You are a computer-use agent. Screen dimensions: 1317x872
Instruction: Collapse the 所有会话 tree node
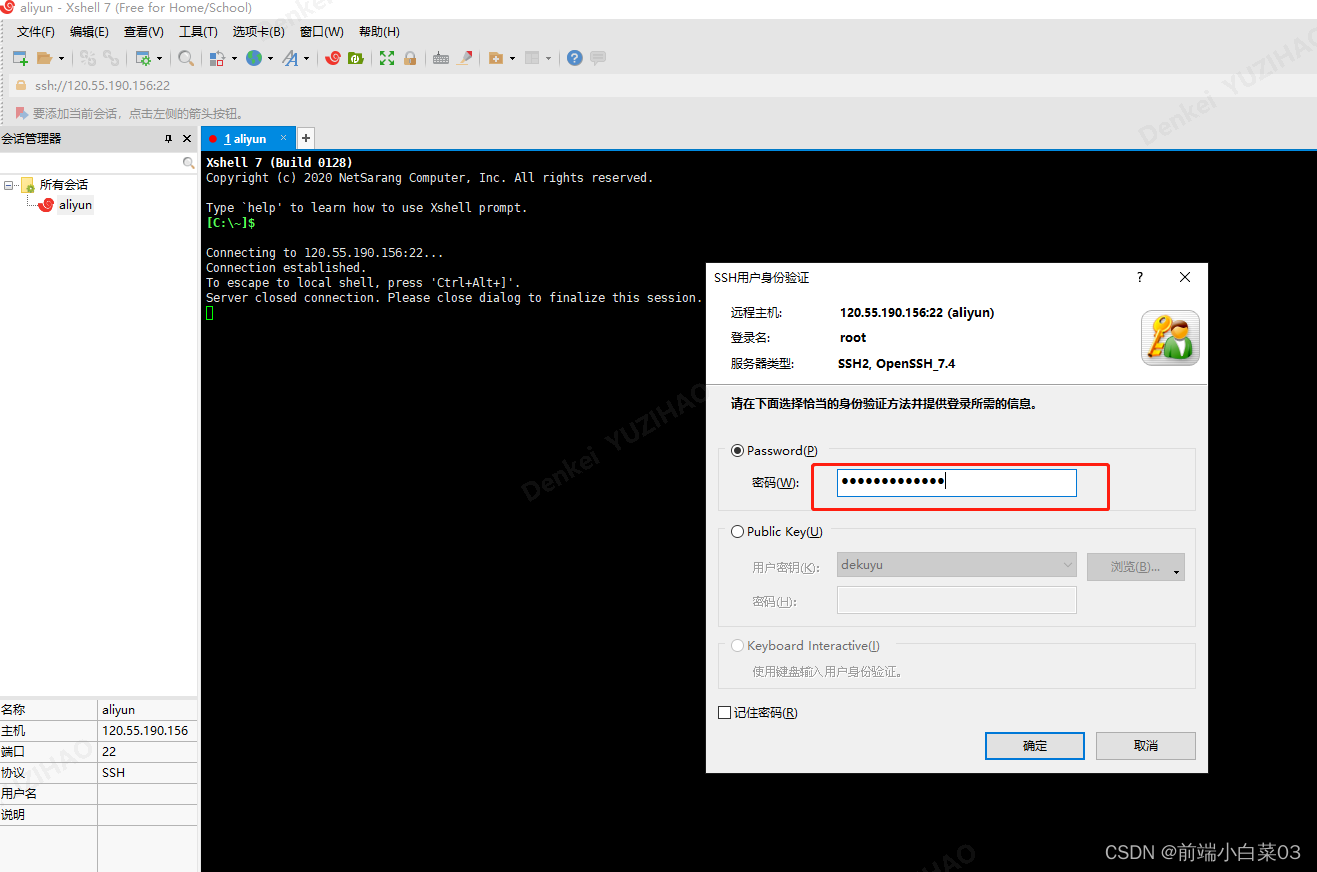[8, 185]
